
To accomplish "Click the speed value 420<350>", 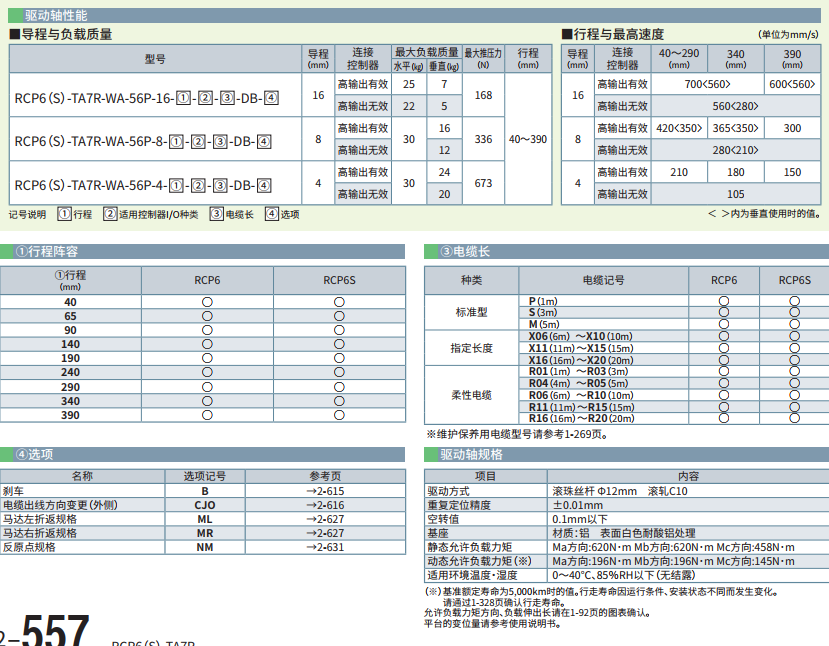I will click(x=679, y=128).
